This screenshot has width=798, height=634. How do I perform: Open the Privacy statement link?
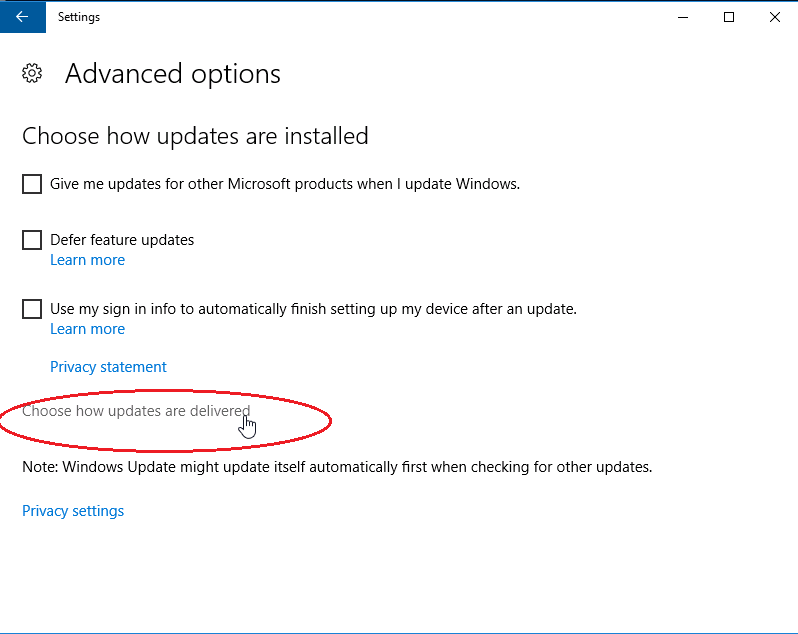(108, 367)
